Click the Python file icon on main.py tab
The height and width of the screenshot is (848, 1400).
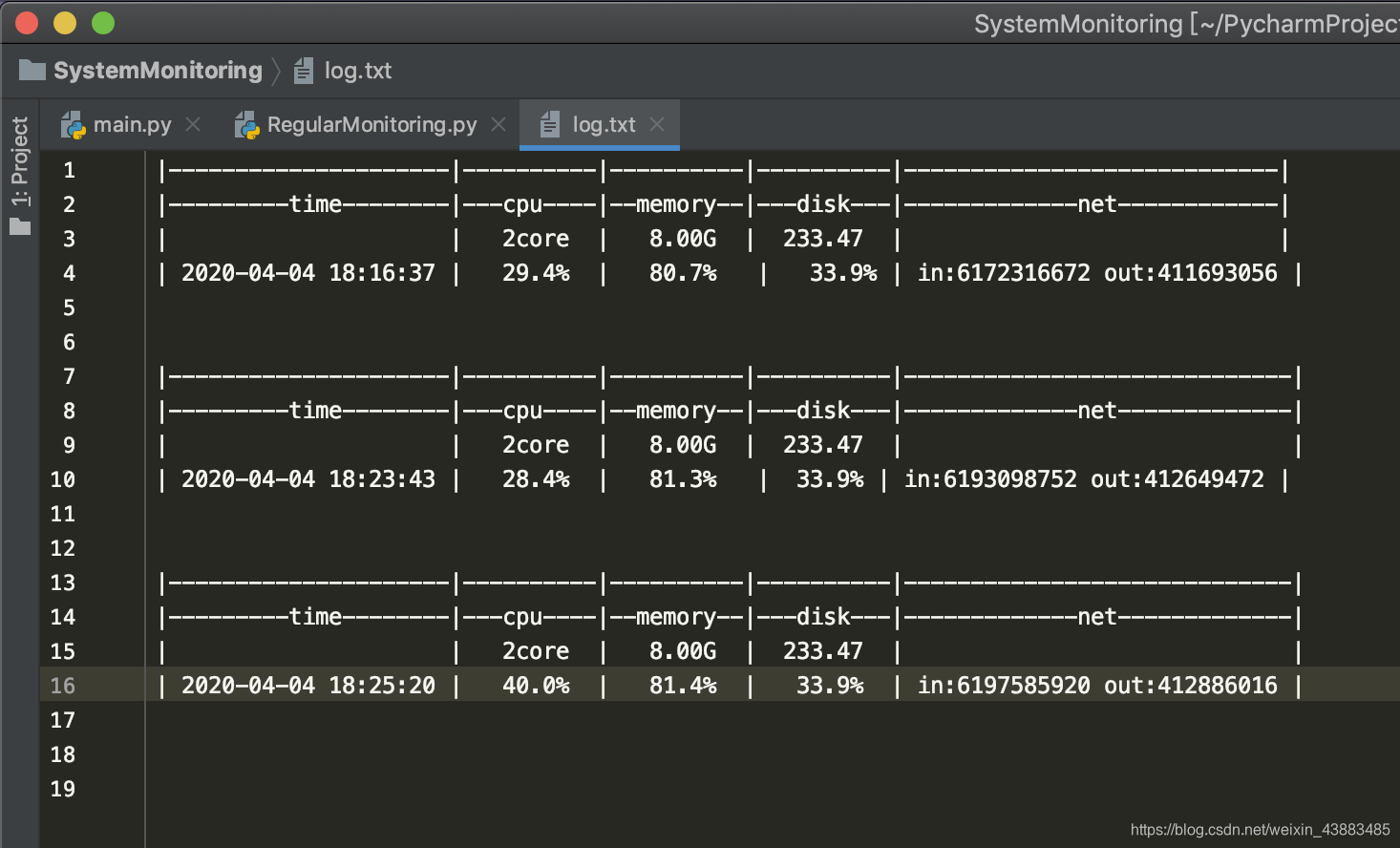tap(74, 125)
